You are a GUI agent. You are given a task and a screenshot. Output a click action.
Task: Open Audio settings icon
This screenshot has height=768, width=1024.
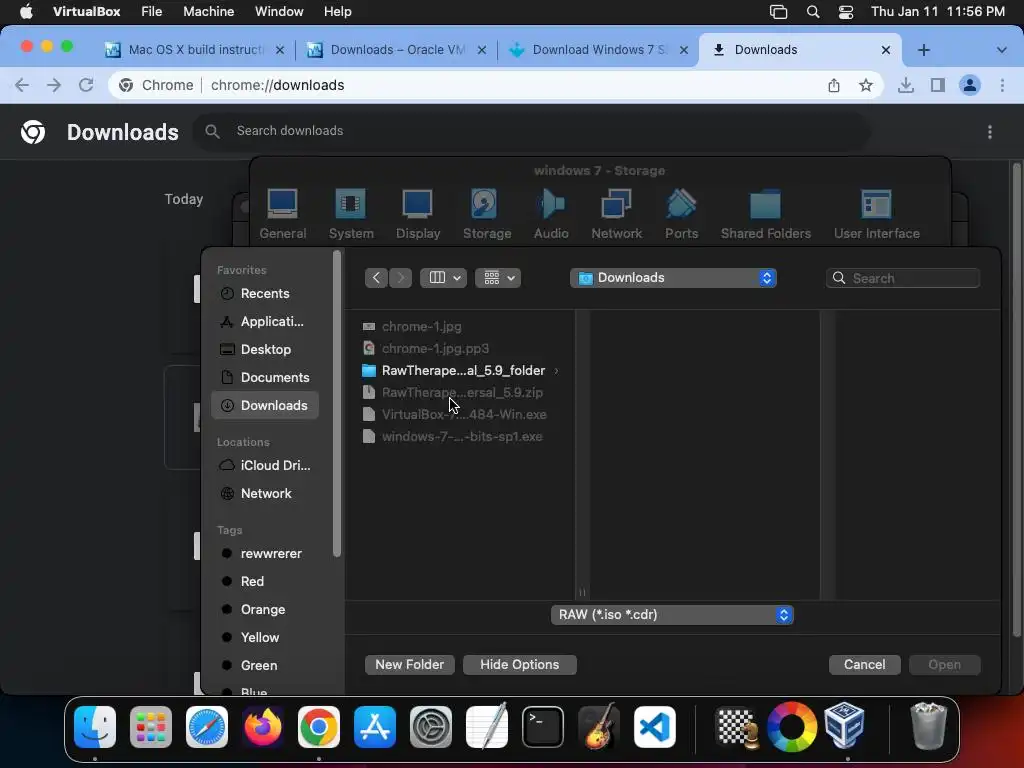tap(551, 214)
